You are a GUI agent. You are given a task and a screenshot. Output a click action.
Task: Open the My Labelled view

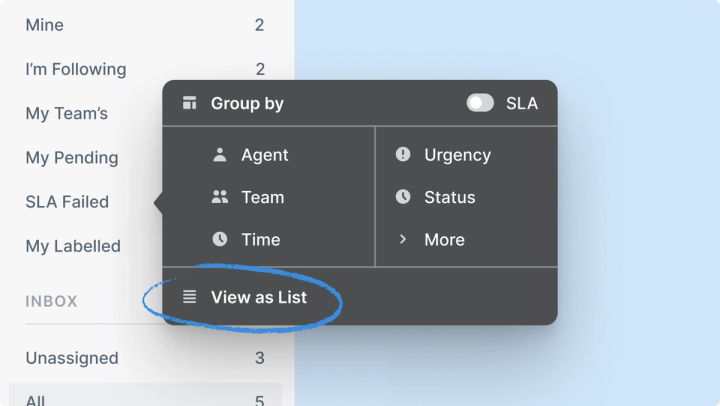73,246
